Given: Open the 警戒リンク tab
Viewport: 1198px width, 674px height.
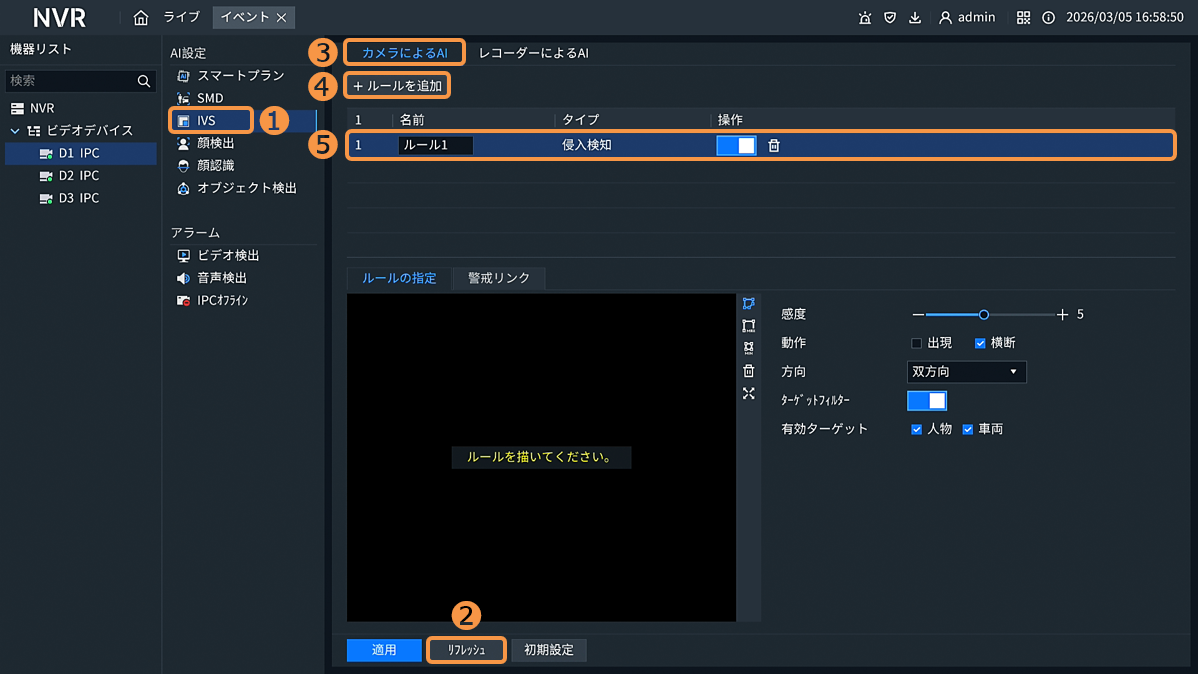Looking at the screenshot, I should pos(498,278).
